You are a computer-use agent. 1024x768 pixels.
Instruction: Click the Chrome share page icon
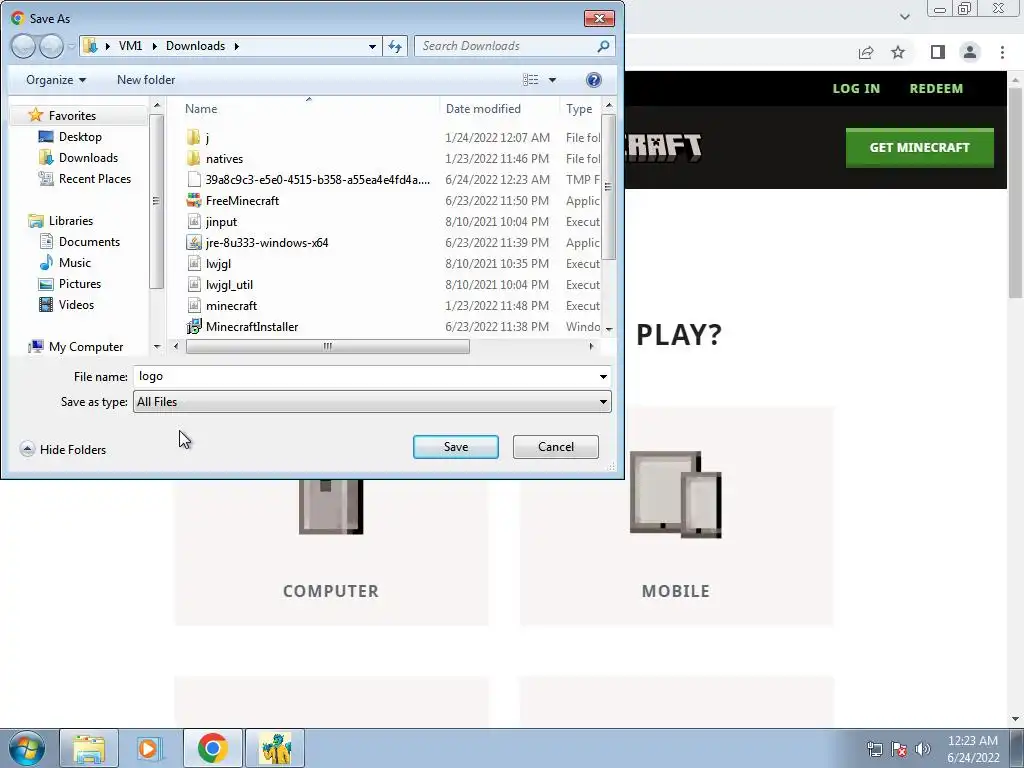866,52
